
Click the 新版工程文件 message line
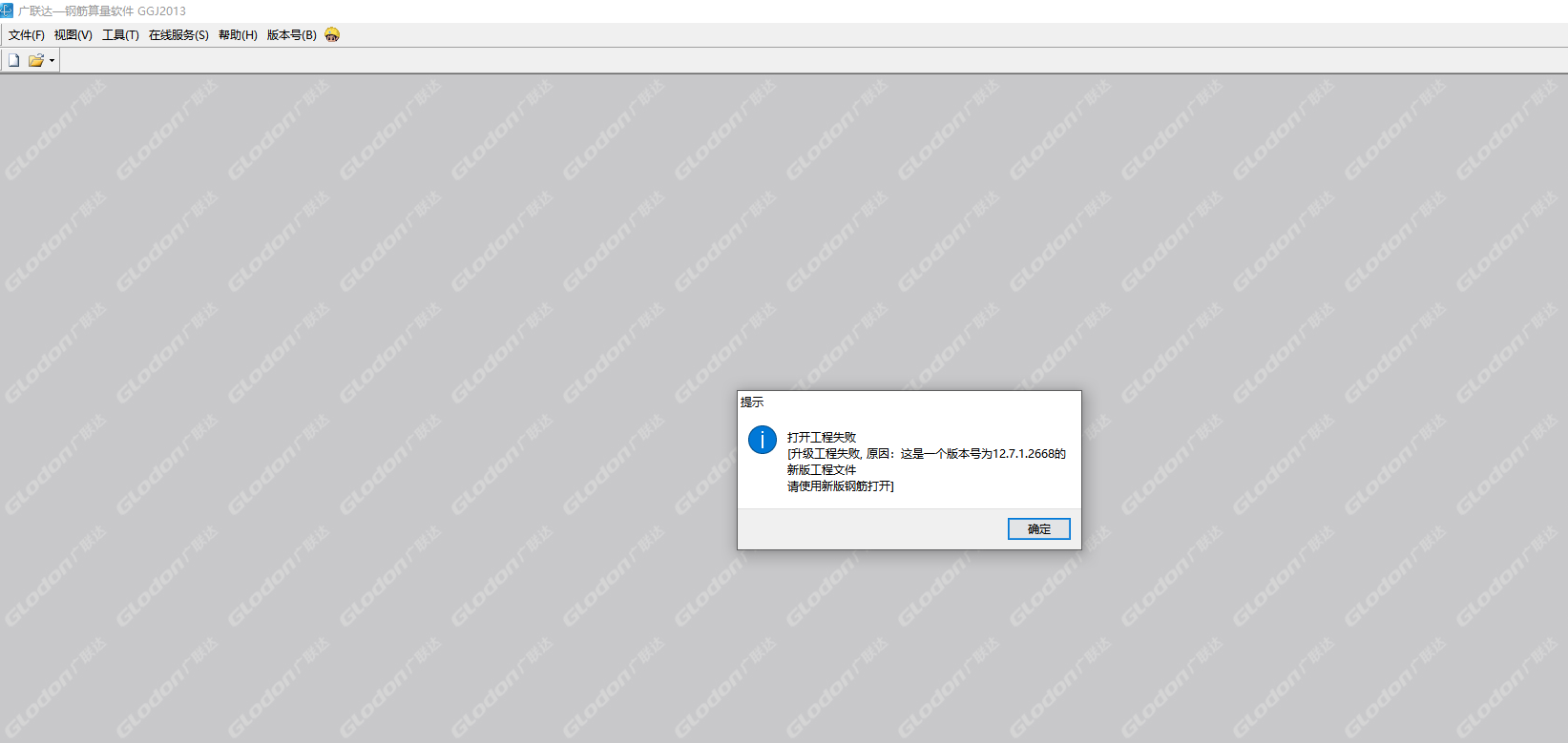822,470
